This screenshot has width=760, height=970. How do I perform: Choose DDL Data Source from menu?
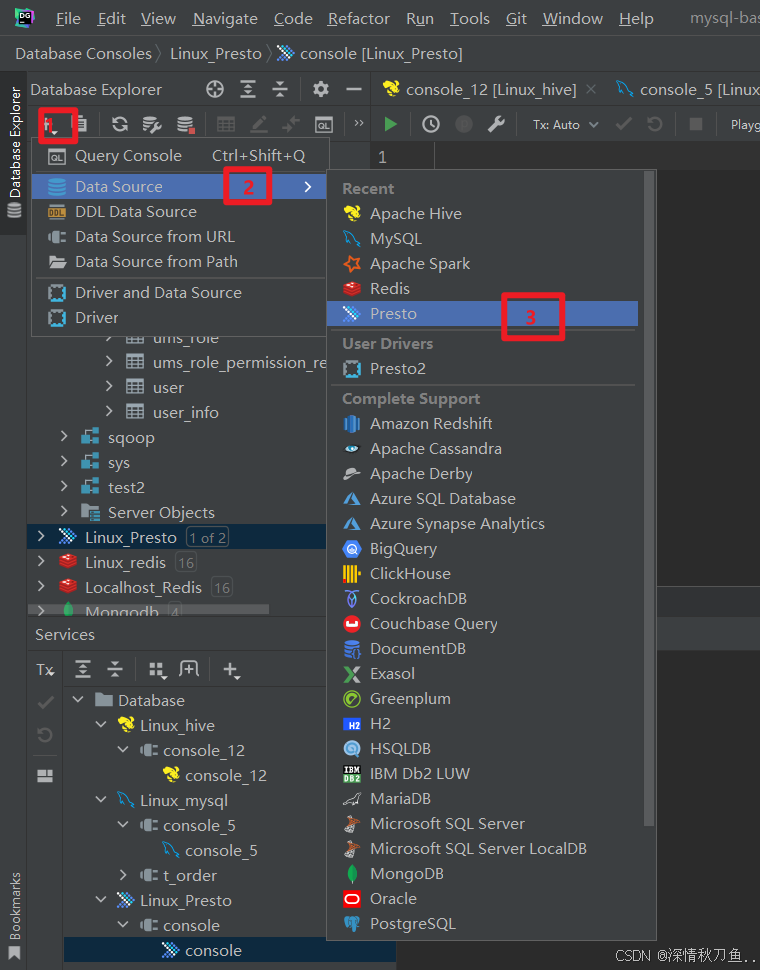coord(179,212)
